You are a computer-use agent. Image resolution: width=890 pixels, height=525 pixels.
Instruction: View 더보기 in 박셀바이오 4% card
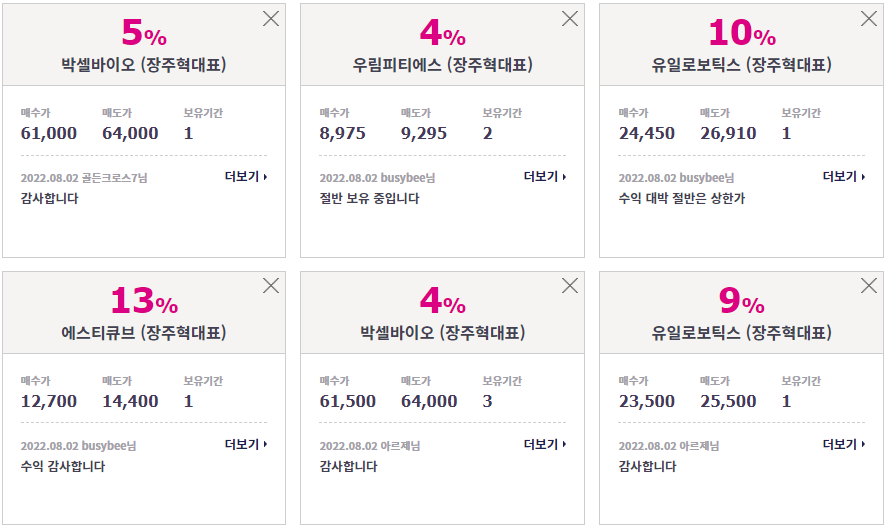coord(545,444)
